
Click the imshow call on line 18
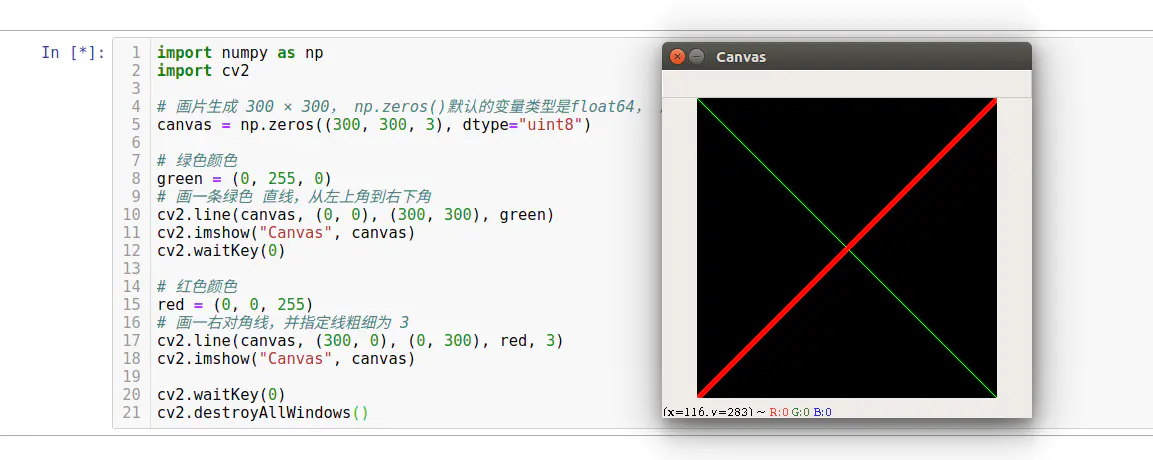pyautogui.click(x=286, y=359)
